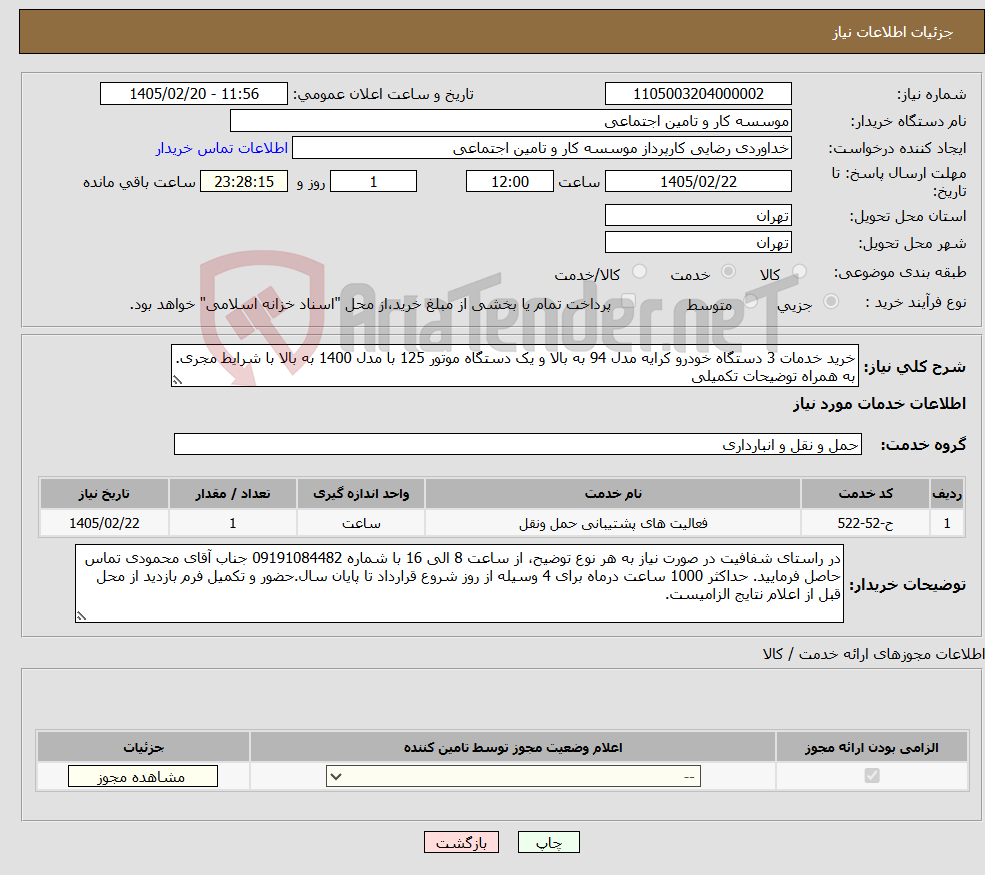Click the request creator field
Viewport: 985px width, 875px height.
[541, 148]
